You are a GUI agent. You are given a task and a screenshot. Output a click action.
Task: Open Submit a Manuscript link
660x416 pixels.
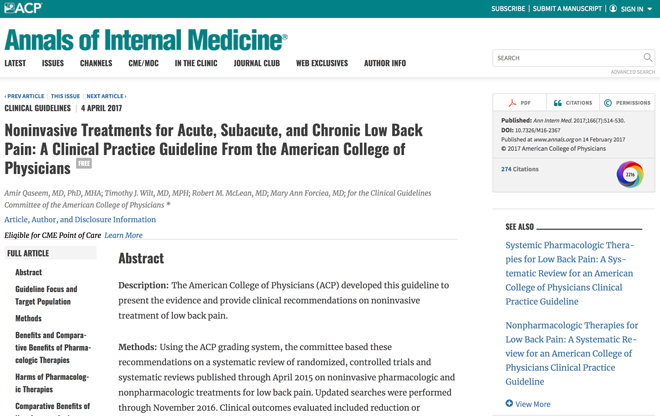point(567,8)
